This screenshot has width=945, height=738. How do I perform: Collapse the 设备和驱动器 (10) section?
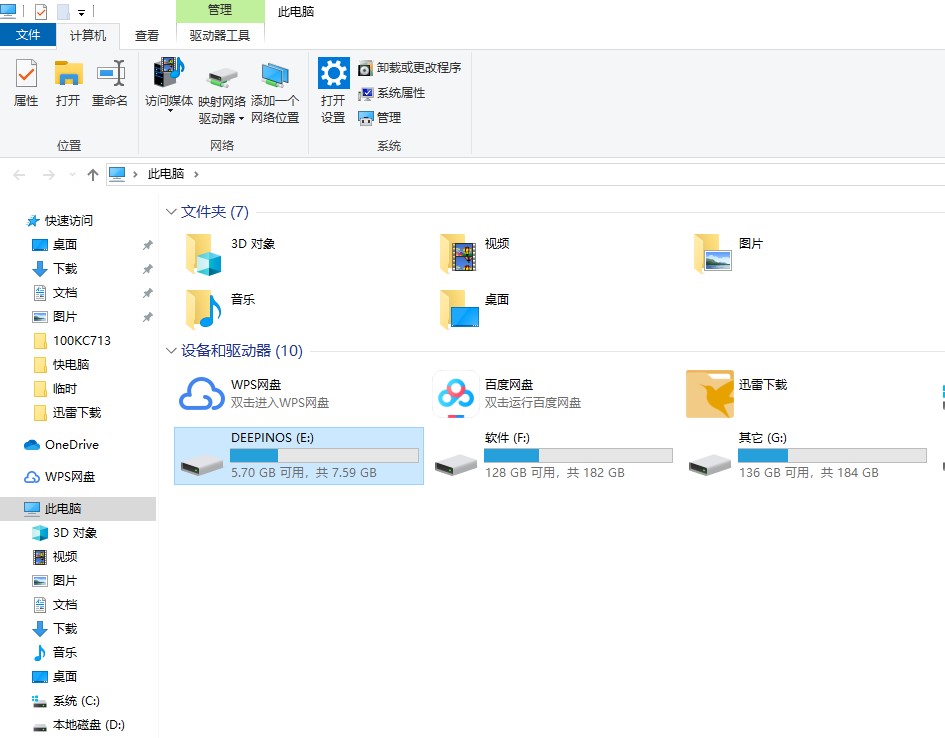171,351
